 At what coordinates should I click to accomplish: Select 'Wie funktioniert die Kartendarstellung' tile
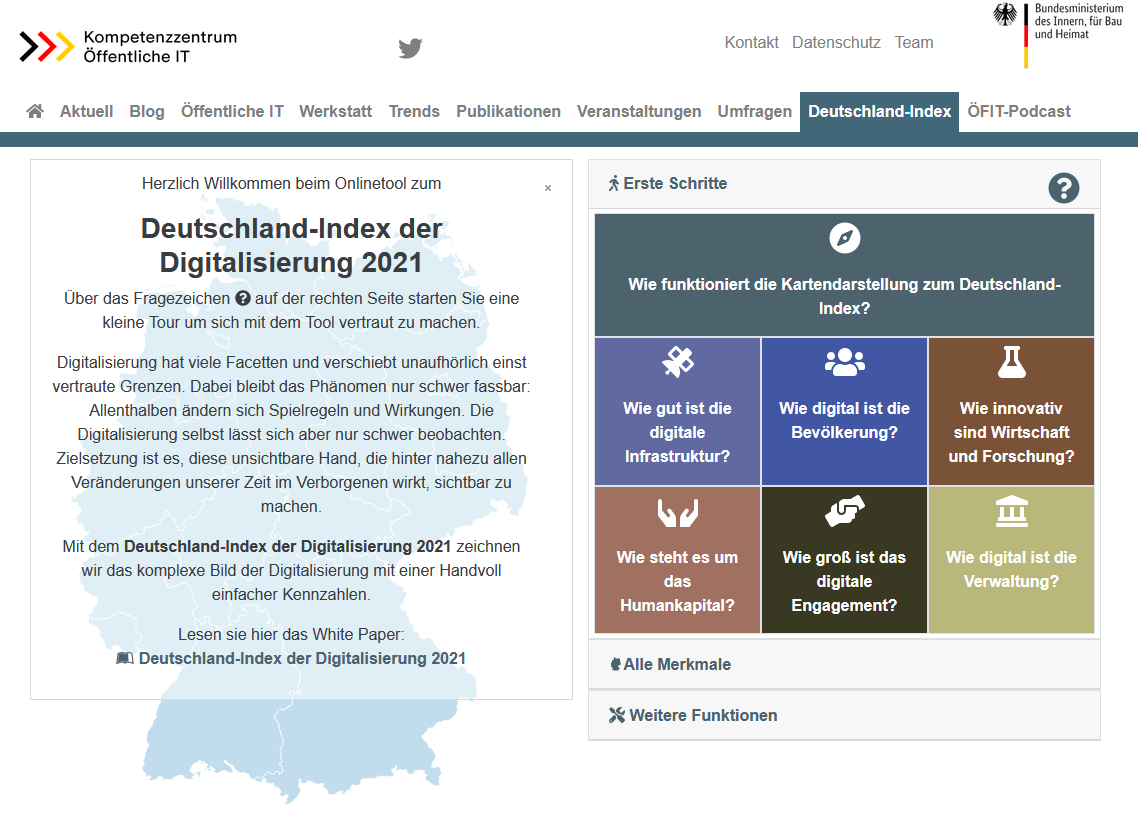pos(844,275)
